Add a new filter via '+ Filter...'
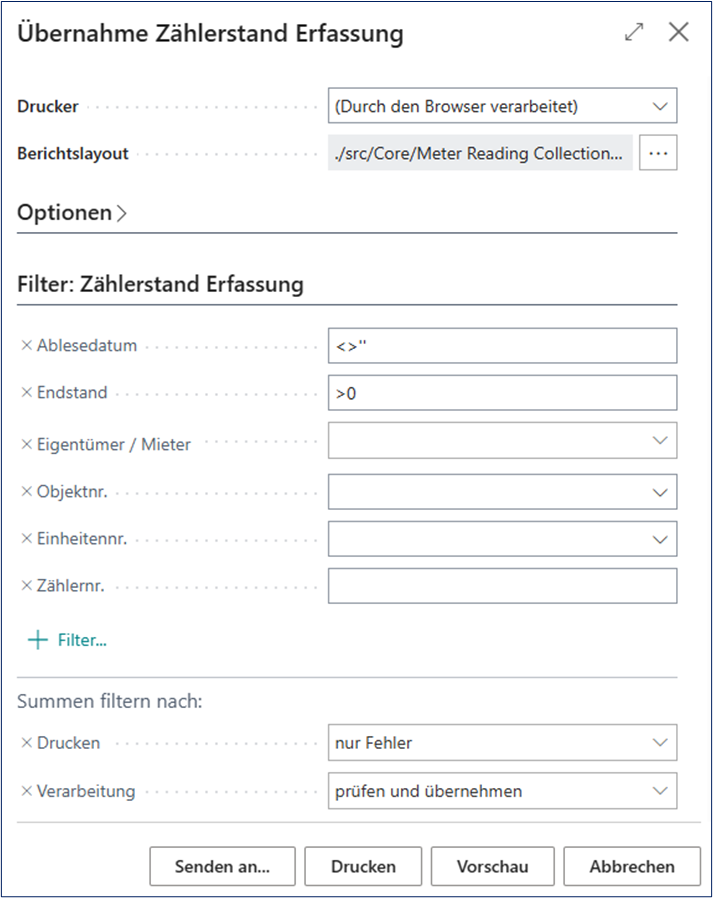Image resolution: width=713 pixels, height=898 pixels. (x=68, y=640)
